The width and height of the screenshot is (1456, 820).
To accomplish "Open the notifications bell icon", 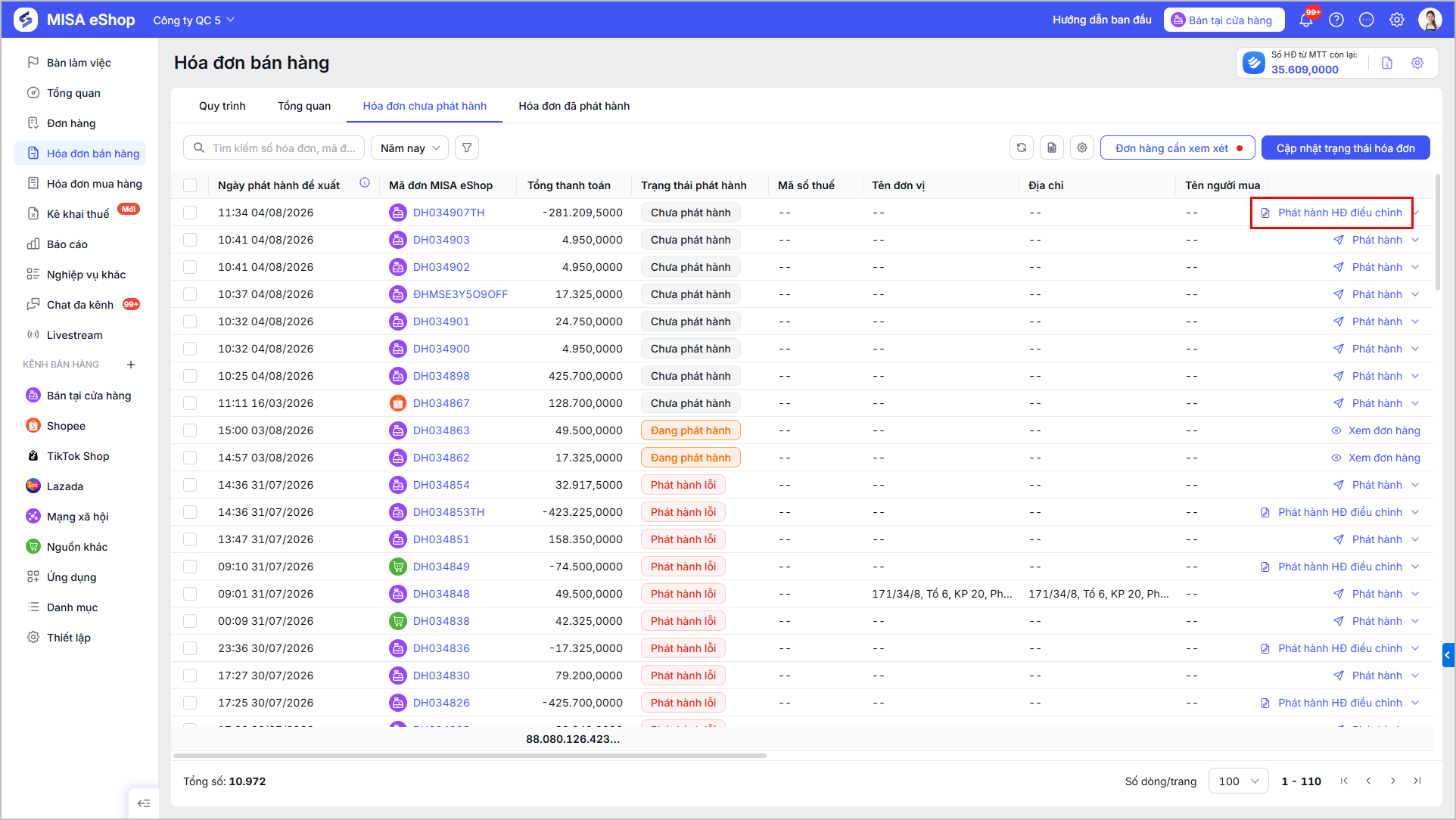I will (x=1306, y=20).
